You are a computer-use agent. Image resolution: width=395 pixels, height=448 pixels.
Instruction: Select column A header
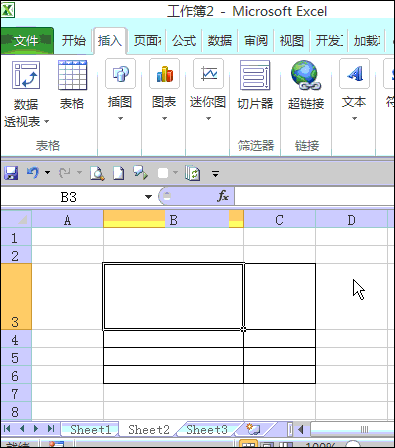tap(67, 220)
